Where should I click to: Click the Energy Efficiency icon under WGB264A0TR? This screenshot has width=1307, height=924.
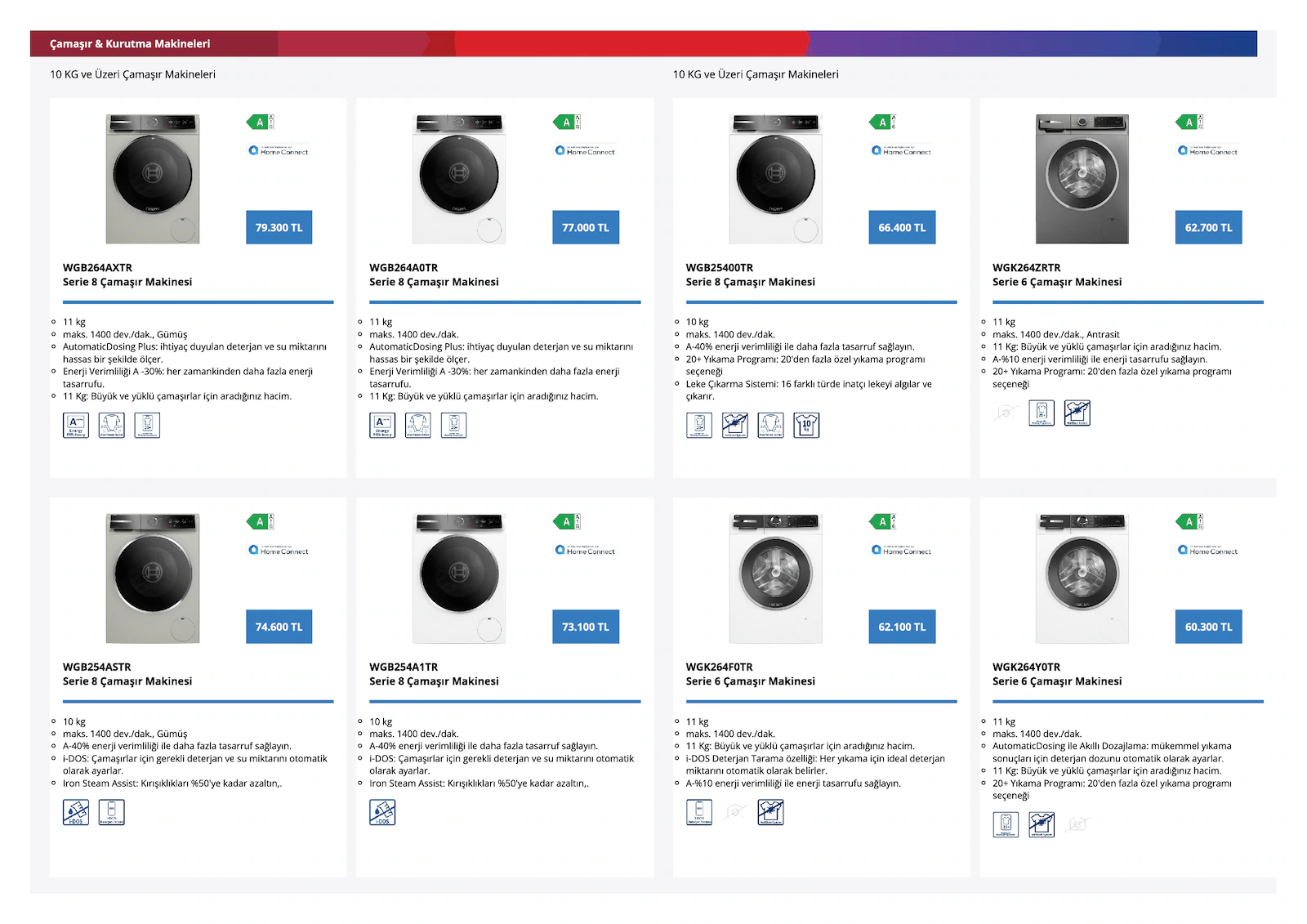[382, 426]
